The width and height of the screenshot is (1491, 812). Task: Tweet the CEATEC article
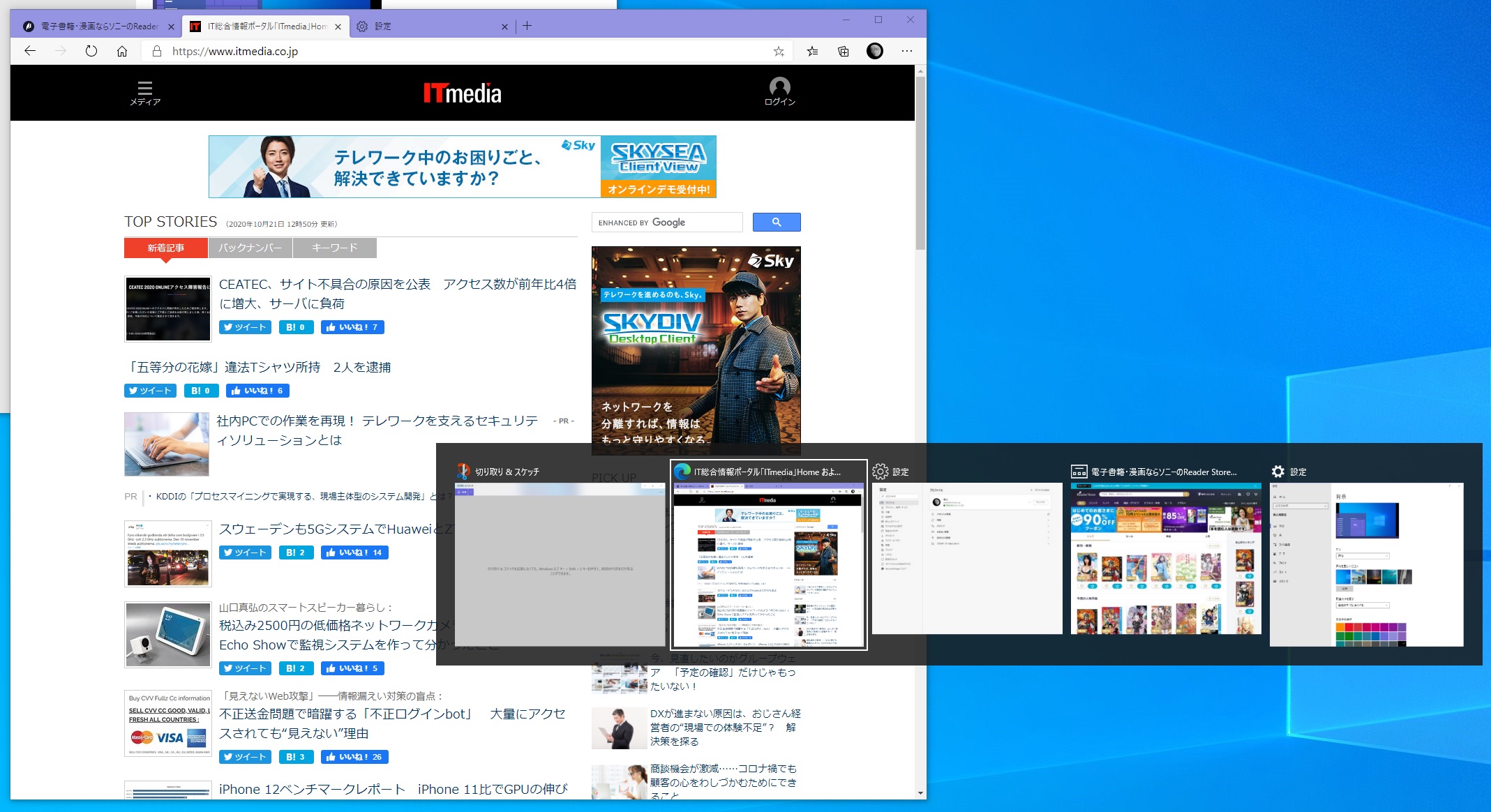245,327
